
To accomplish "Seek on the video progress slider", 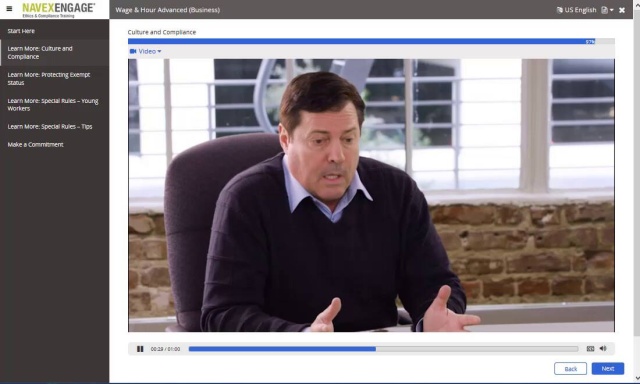I will pos(383,349).
